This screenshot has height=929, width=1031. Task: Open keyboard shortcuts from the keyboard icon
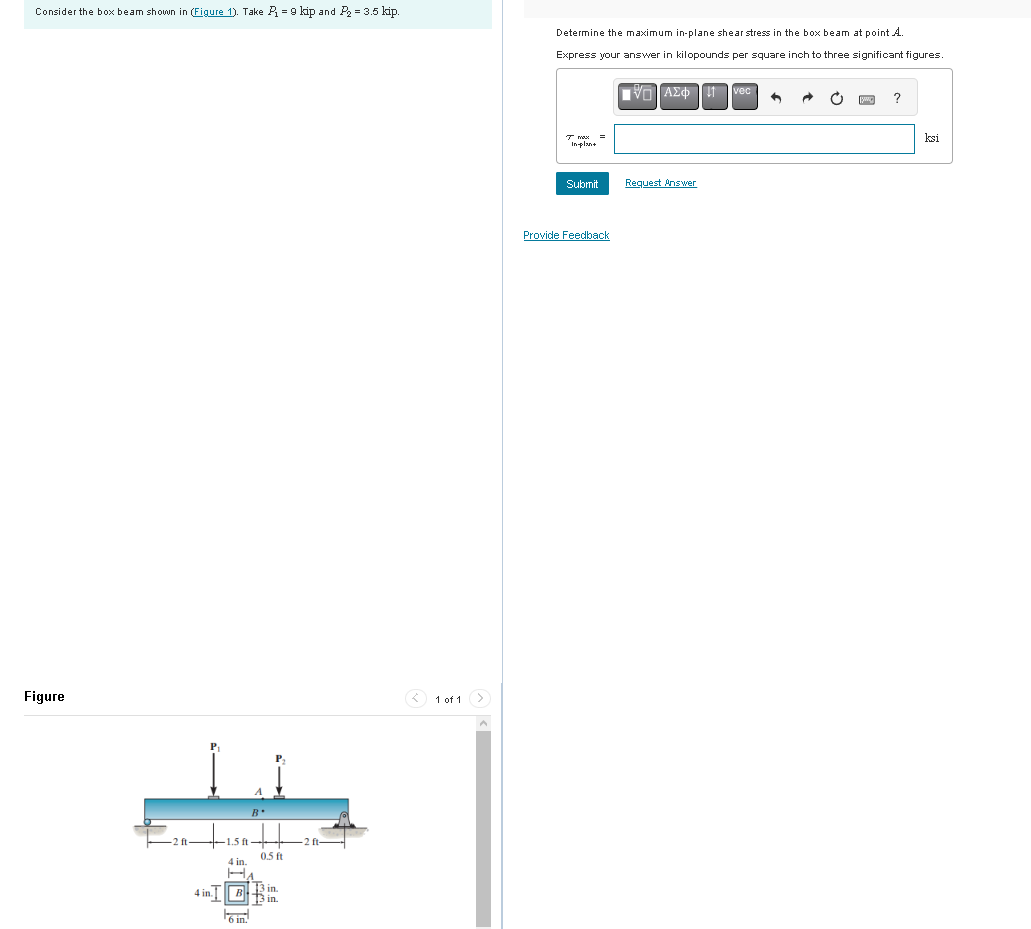(x=866, y=98)
